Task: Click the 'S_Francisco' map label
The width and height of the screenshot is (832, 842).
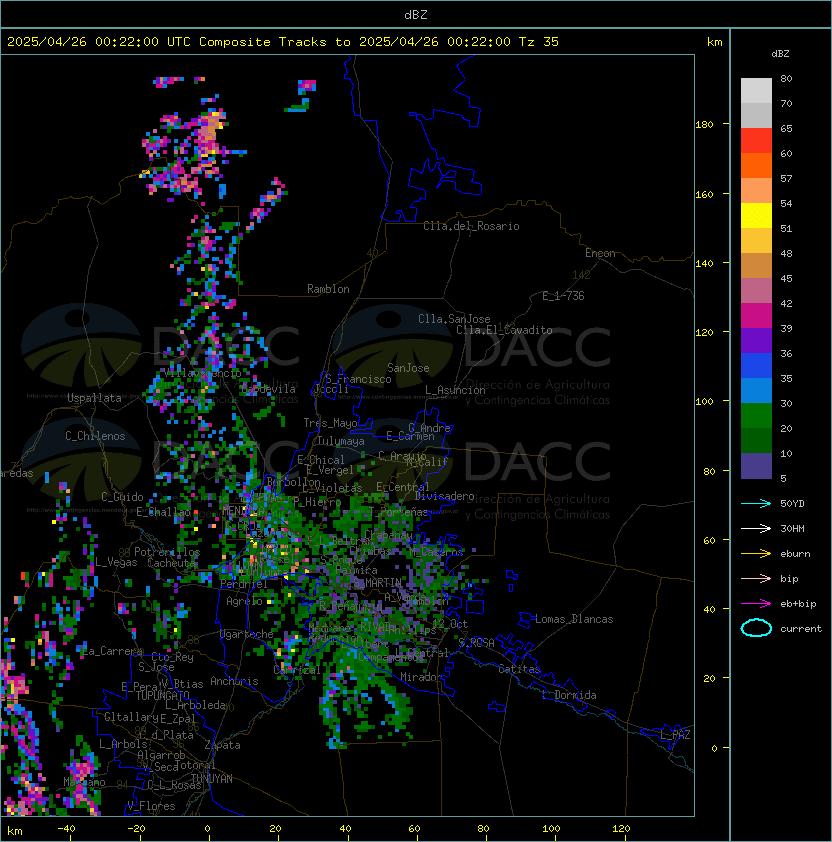Action: point(358,379)
